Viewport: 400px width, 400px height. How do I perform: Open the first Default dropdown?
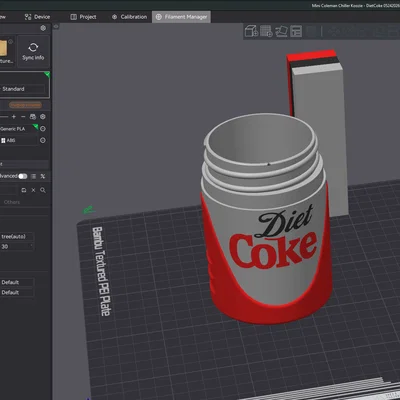(17, 282)
